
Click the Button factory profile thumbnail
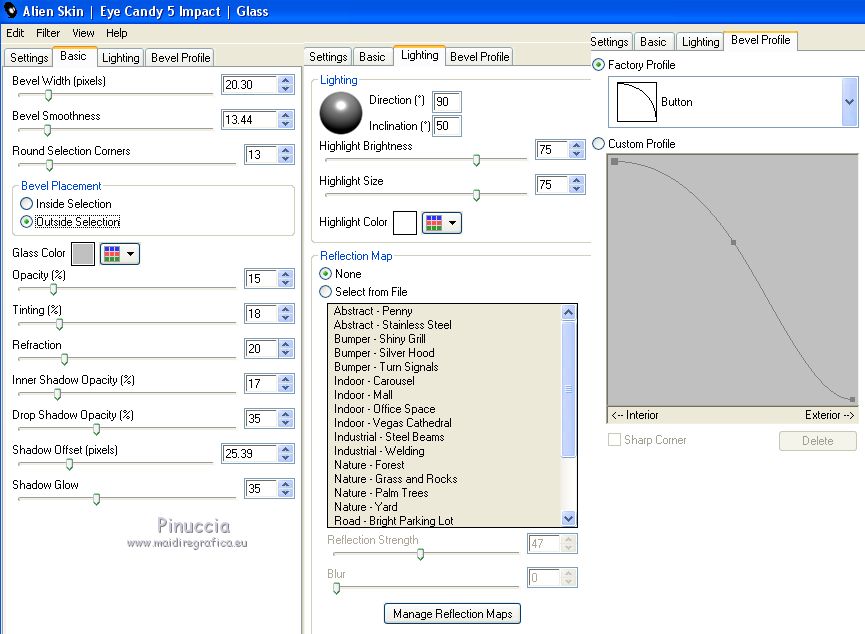[x=637, y=102]
